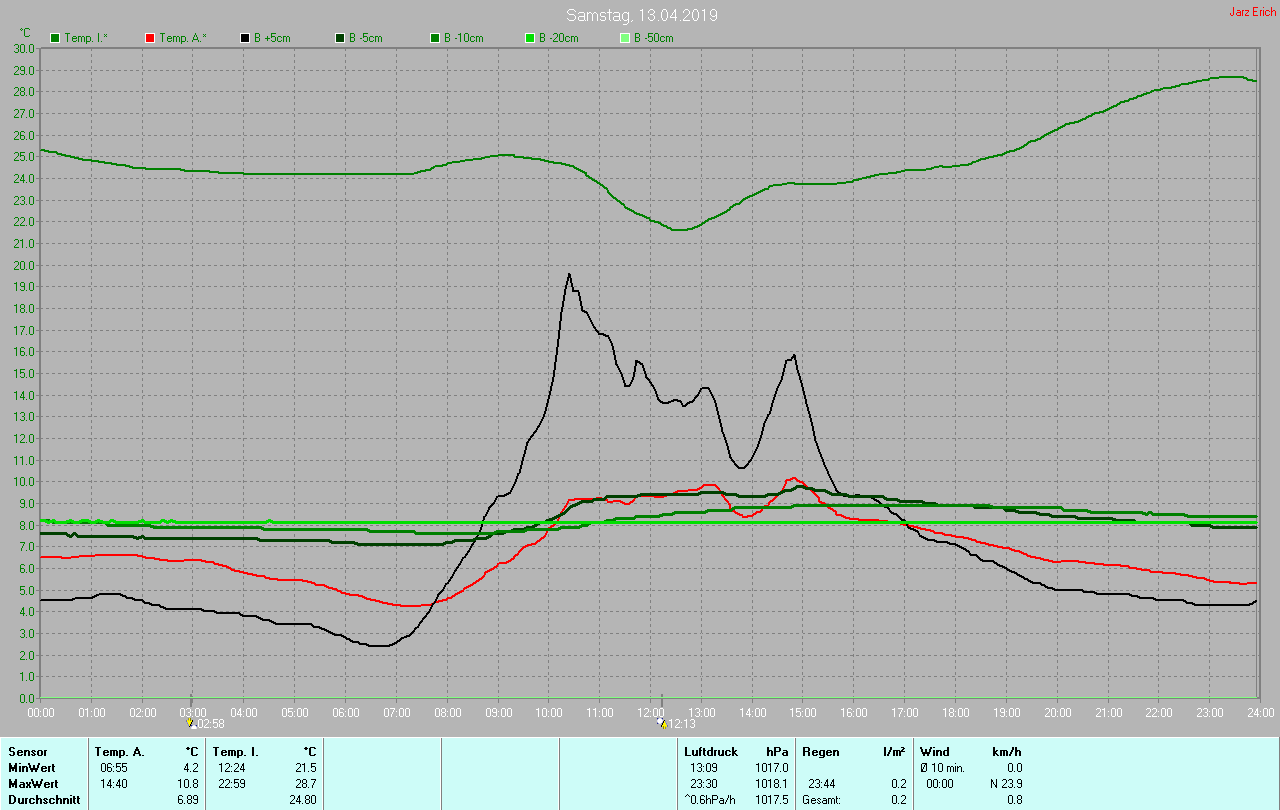Image resolution: width=1280 pixels, height=810 pixels.
Task: Click the '06:00' label on the time axis
Action: coord(345,712)
